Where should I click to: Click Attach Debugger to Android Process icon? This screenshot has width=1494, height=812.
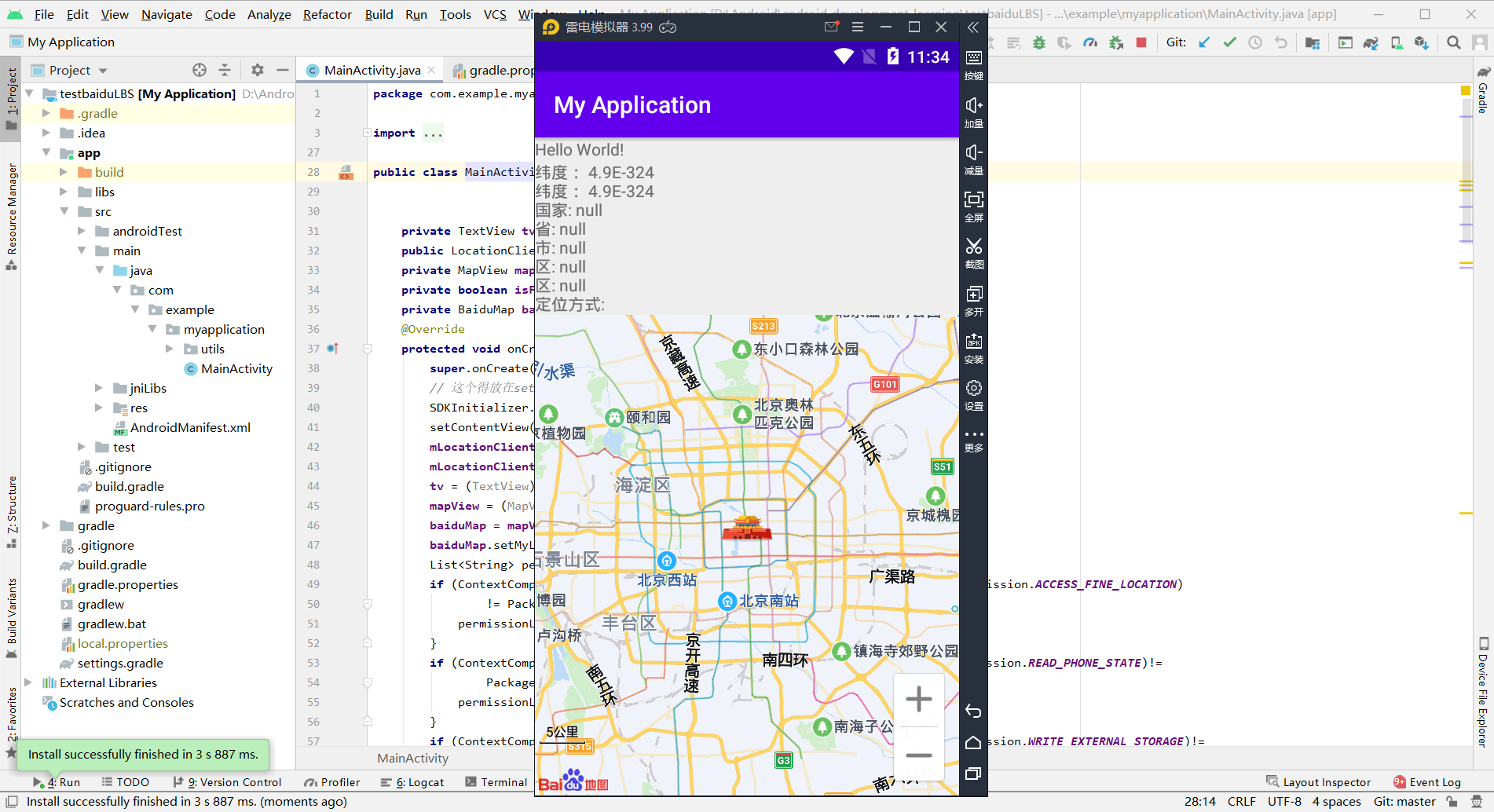[x=1116, y=42]
